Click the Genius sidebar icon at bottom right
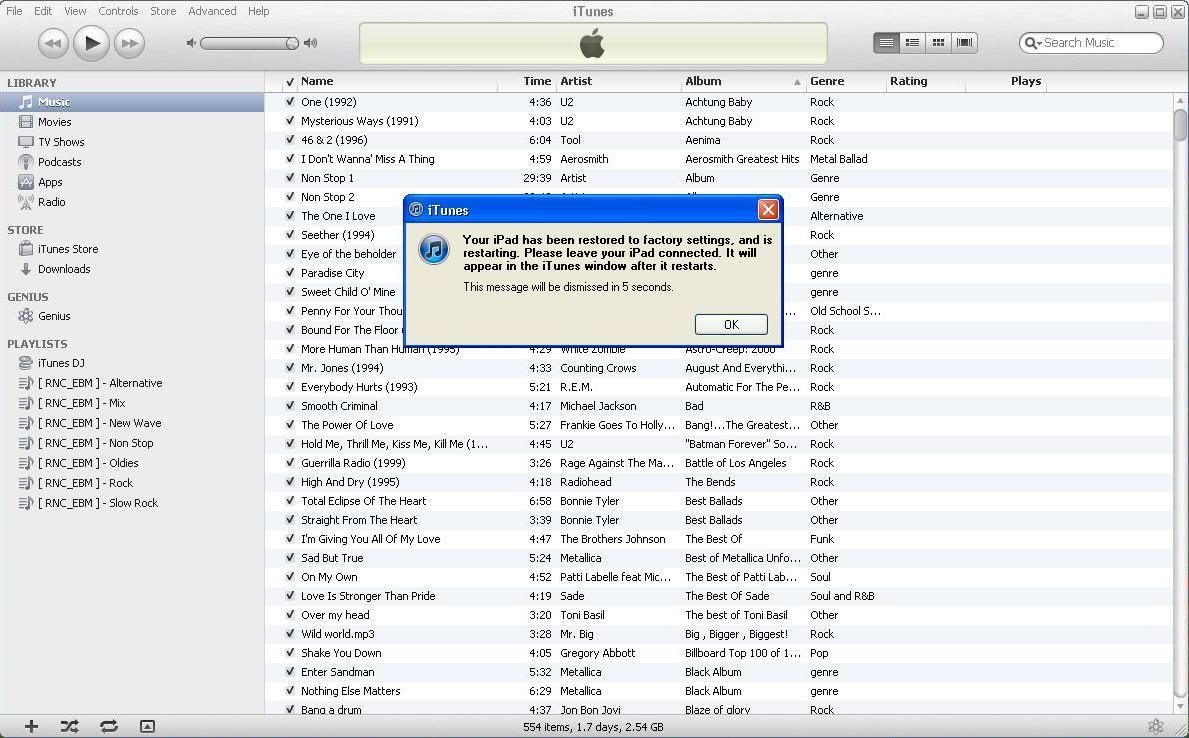Image resolution: width=1189 pixels, height=738 pixels. coord(1156,727)
